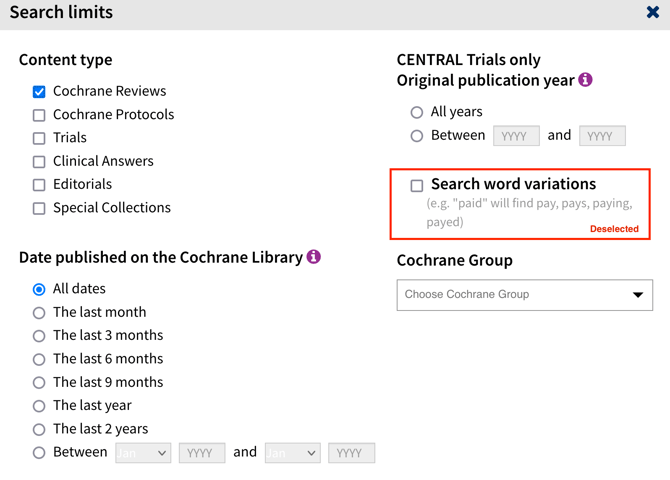Open the Choose Cochrane Group dropdown
The width and height of the screenshot is (670, 480).
(524, 295)
